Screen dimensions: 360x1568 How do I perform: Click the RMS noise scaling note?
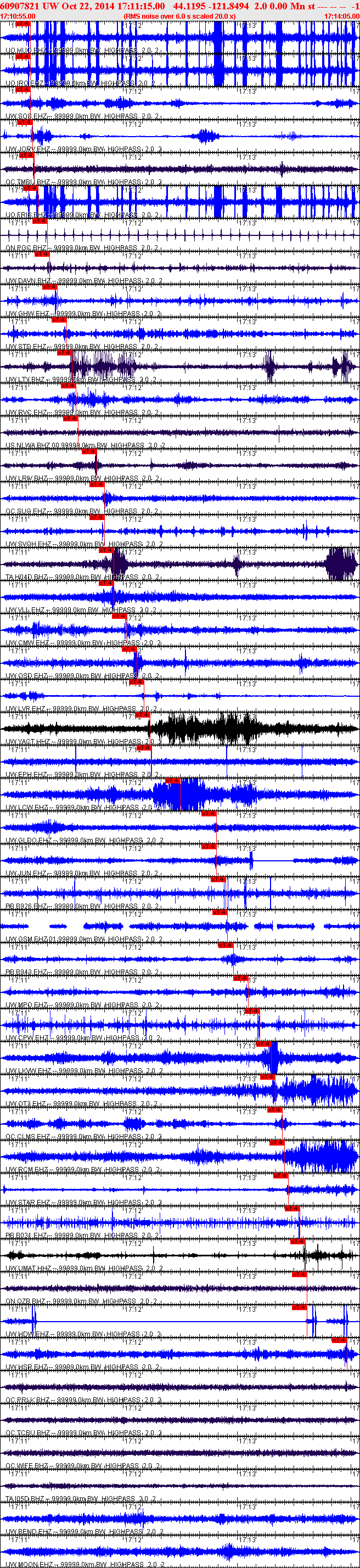[179, 16]
